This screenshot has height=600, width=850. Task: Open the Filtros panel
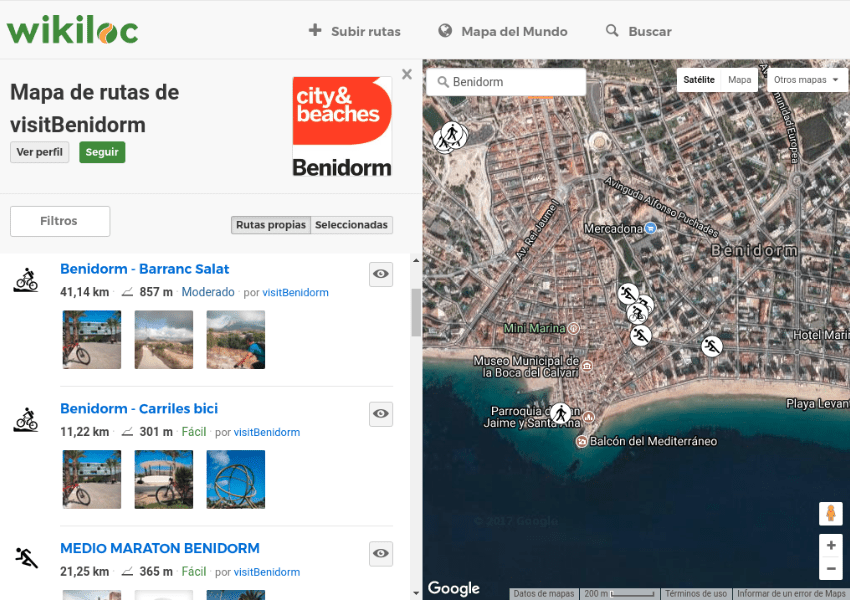tap(60, 221)
